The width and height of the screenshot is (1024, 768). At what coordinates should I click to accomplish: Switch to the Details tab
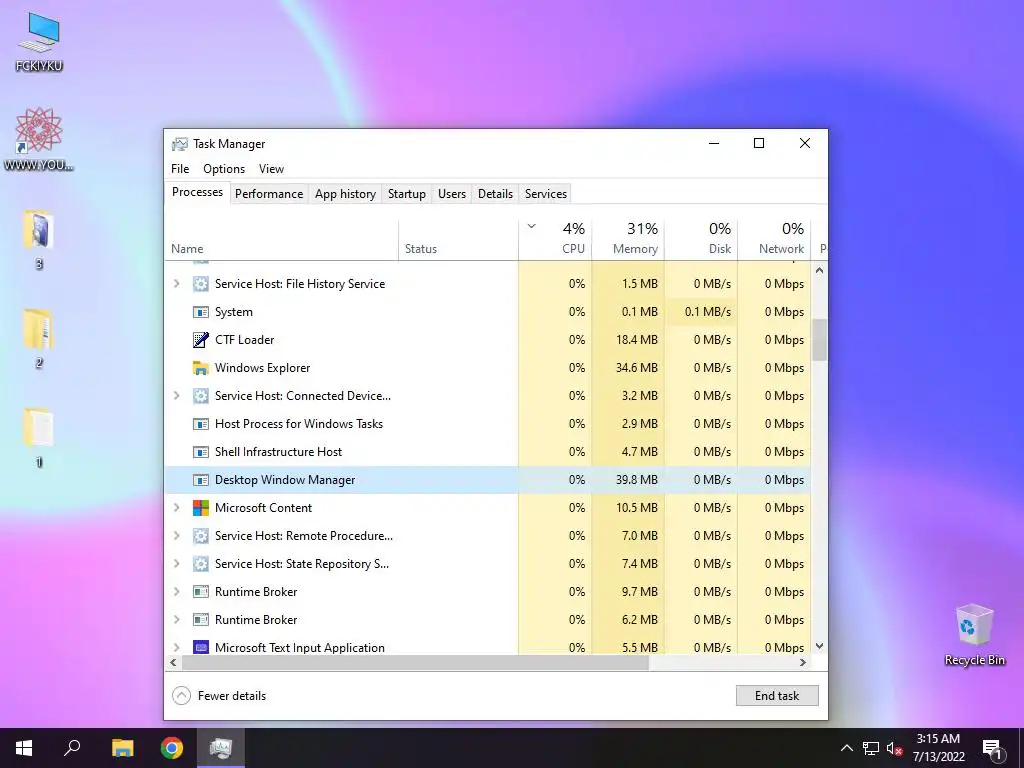[x=495, y=194]
